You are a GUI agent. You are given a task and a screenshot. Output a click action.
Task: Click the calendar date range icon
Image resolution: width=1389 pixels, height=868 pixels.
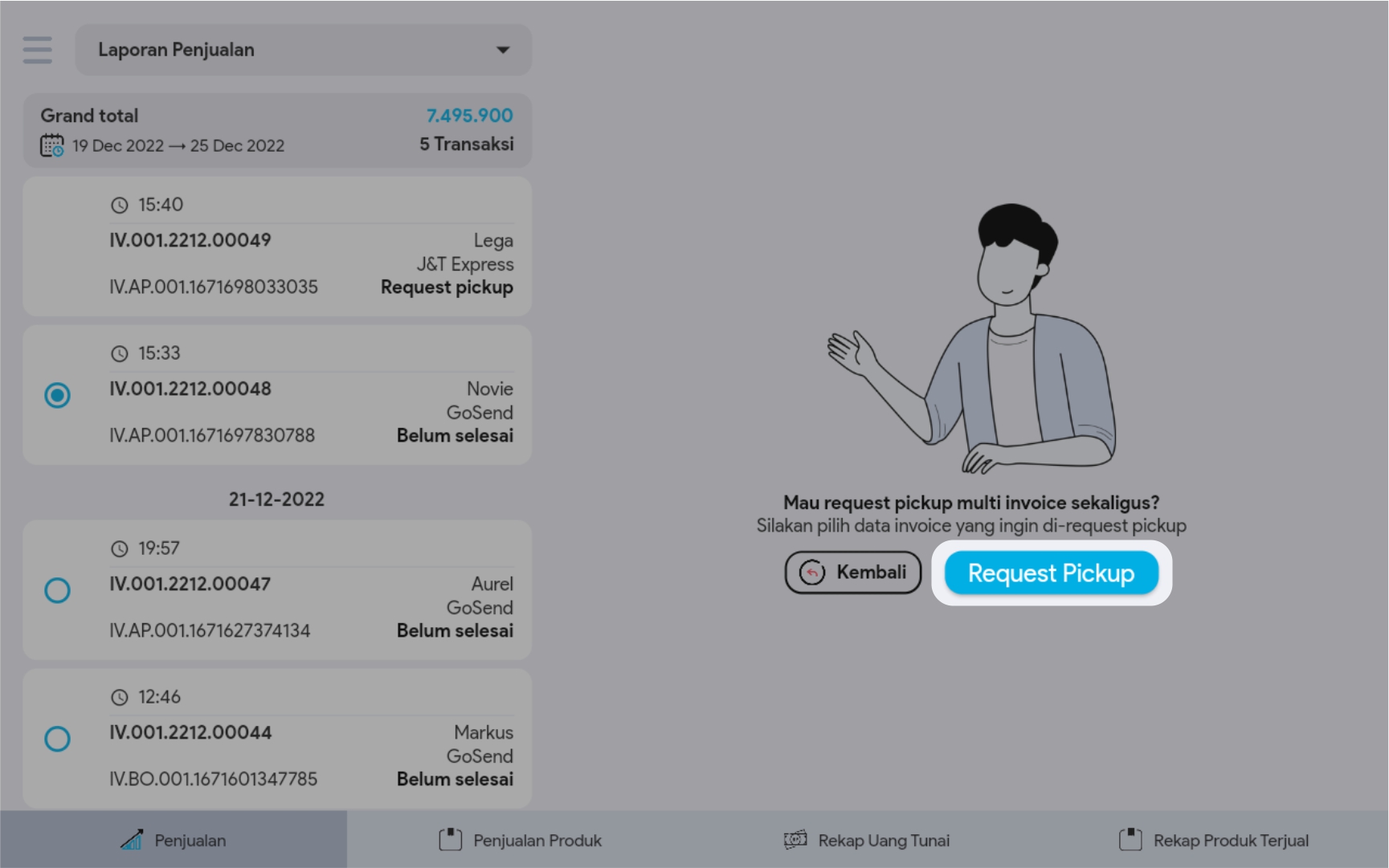[52, 145]
